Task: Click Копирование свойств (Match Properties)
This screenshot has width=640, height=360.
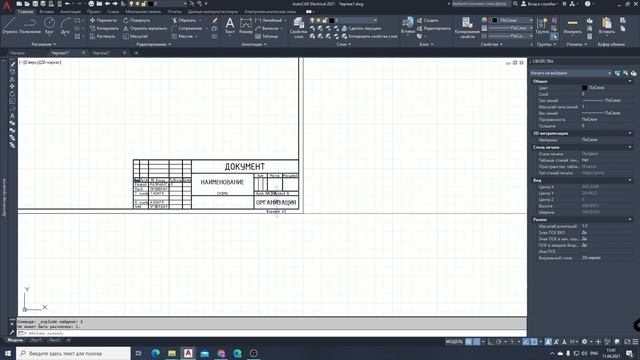Action: 467,28
